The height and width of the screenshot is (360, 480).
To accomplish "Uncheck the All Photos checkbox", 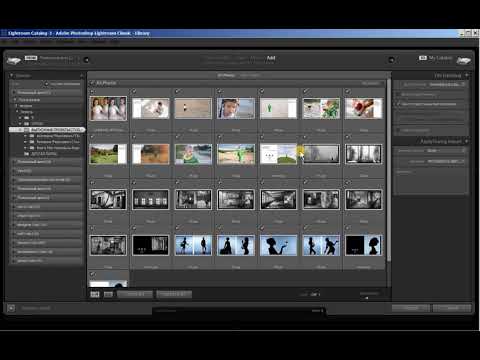I will pyautogui.click(x=92, y=83).
